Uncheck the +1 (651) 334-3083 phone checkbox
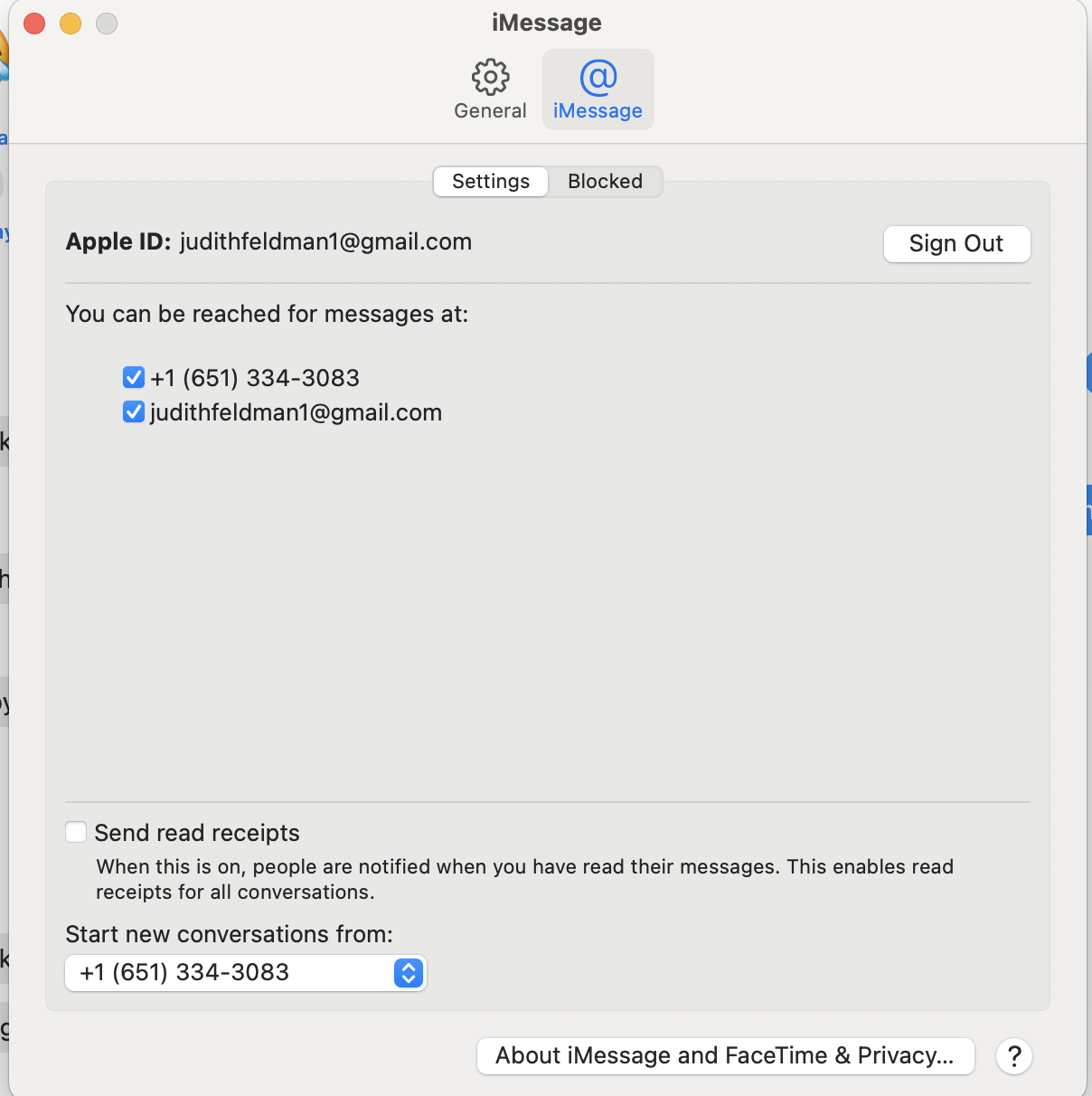This screenshot has width=1092, height=1096. pos(134,377)
